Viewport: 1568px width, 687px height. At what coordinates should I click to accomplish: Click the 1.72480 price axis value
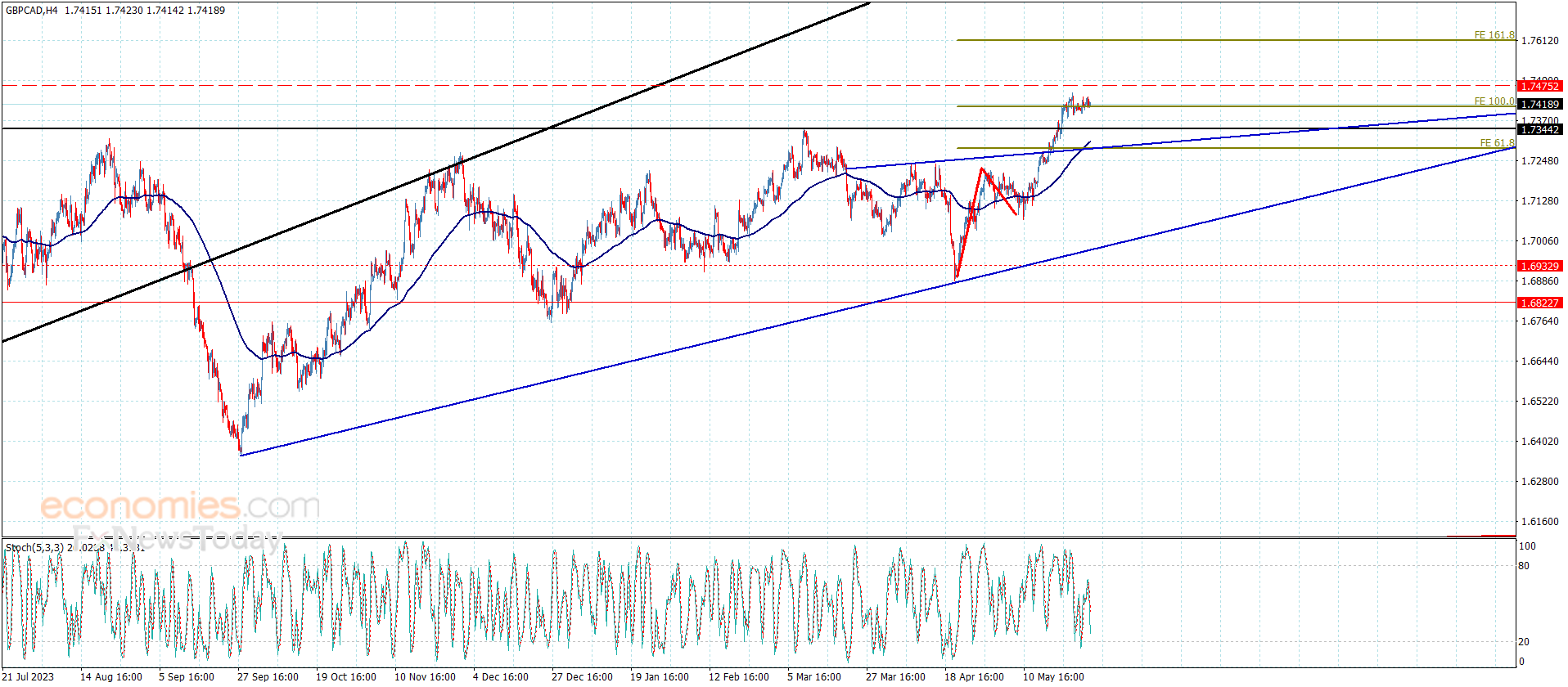click(x=1539, y=161)
